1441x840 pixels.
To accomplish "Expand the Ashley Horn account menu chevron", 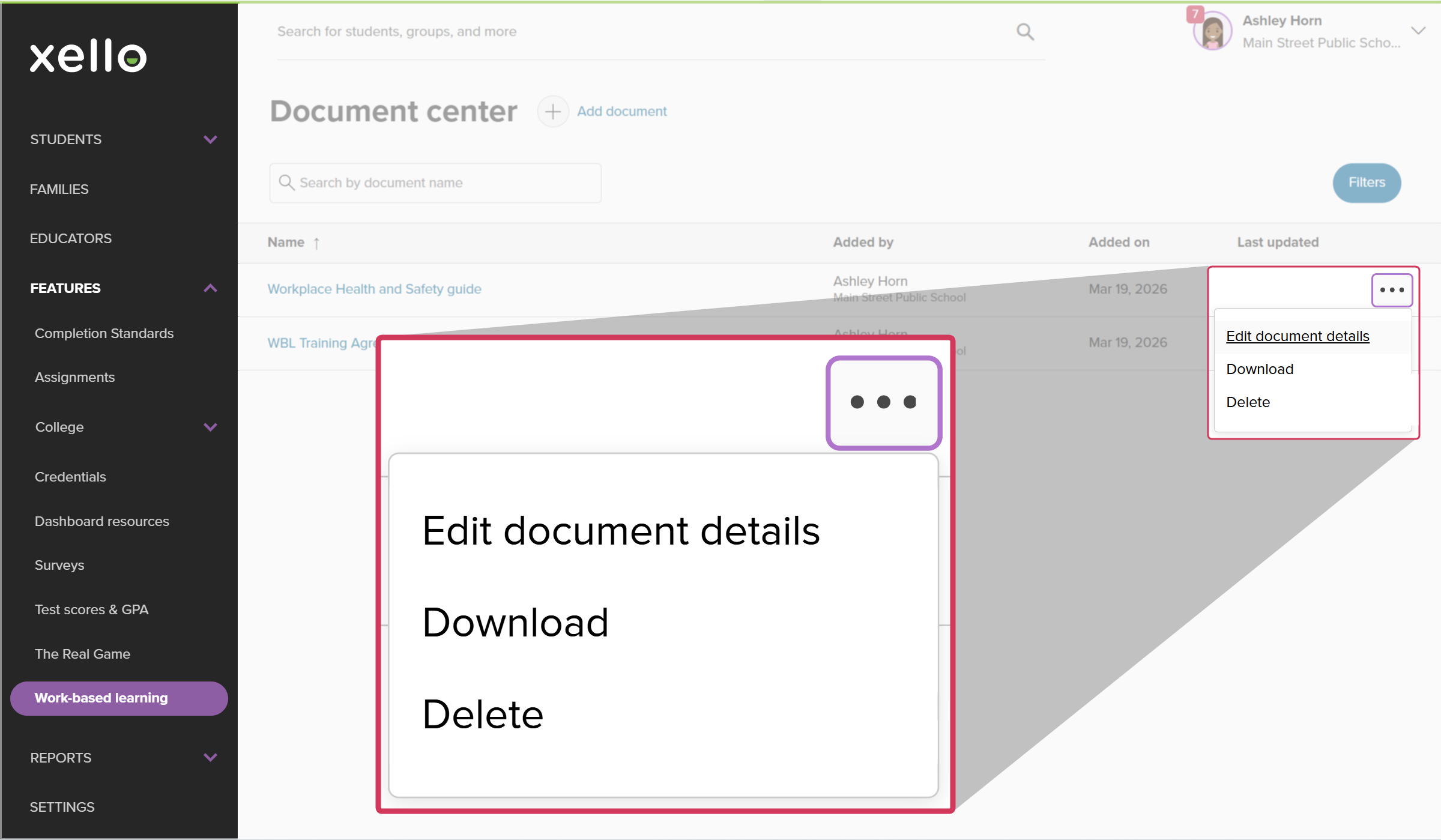I will (1418, 31).
